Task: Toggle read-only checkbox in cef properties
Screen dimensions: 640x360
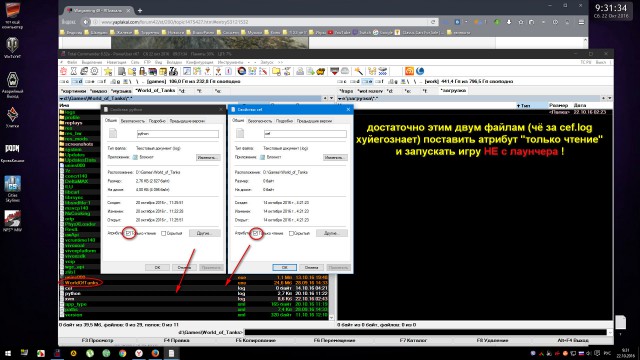Action: [256, 233]
